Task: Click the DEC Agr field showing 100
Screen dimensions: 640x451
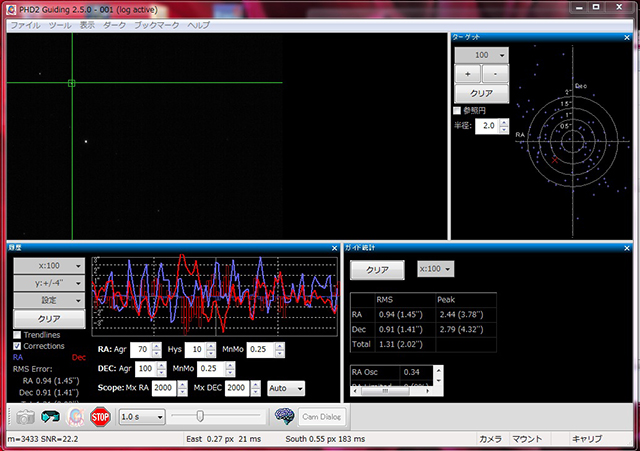Action: click(146, 369)
